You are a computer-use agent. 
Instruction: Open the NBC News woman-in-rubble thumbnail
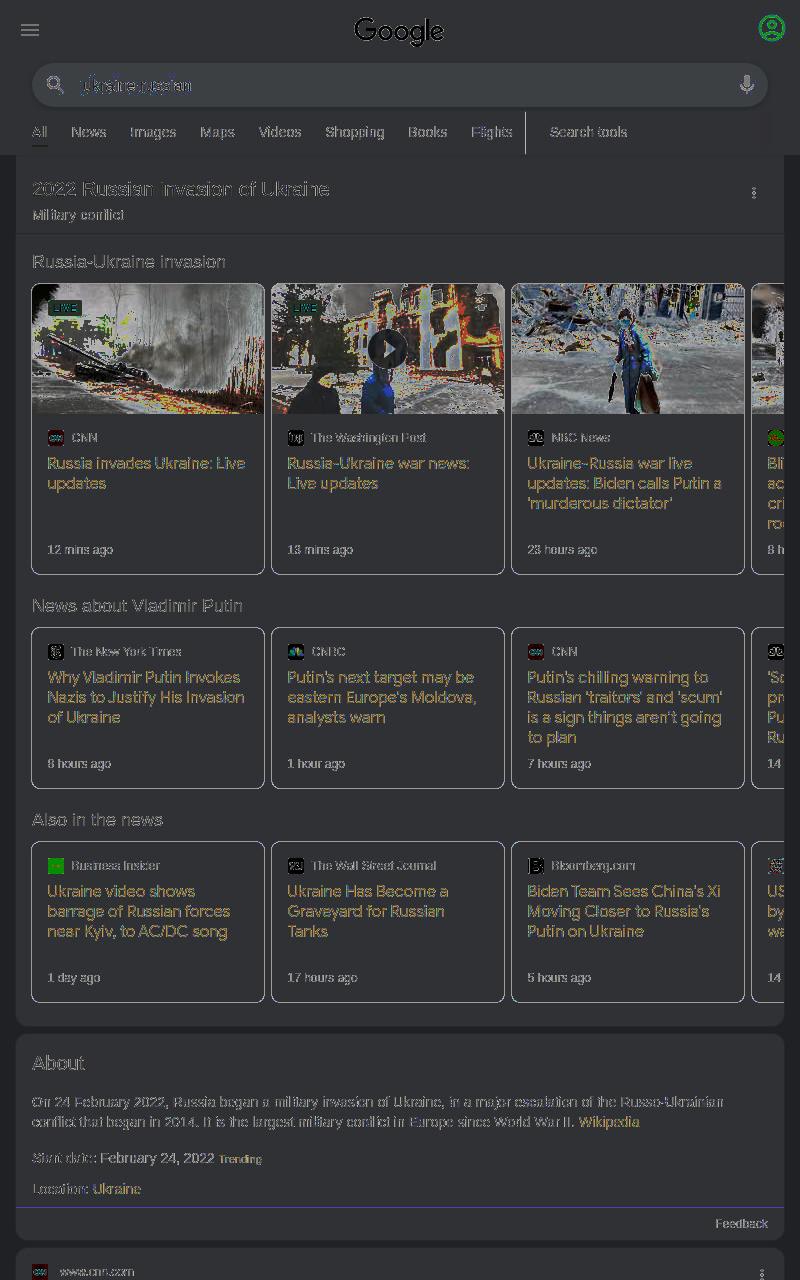(x=628, y=348)
